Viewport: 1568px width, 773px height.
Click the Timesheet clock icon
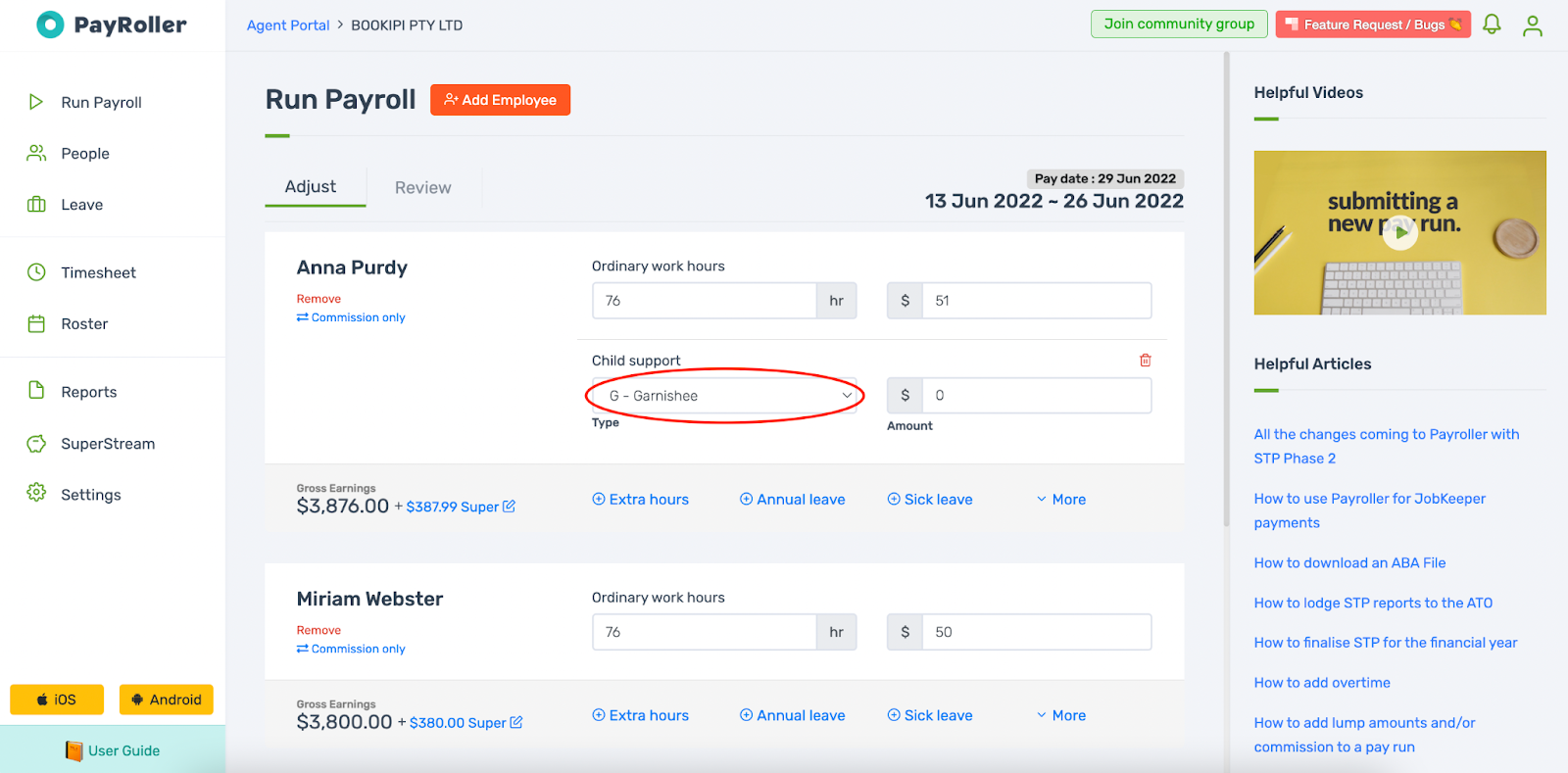pyautogui.click(x=36, y=272)
